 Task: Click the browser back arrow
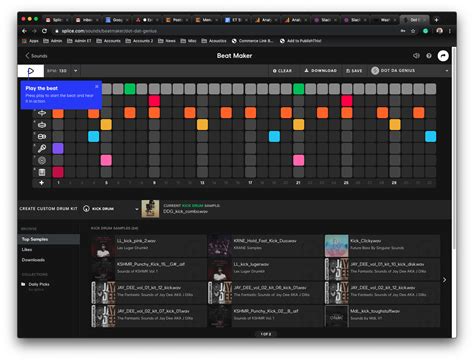(24, 31)
